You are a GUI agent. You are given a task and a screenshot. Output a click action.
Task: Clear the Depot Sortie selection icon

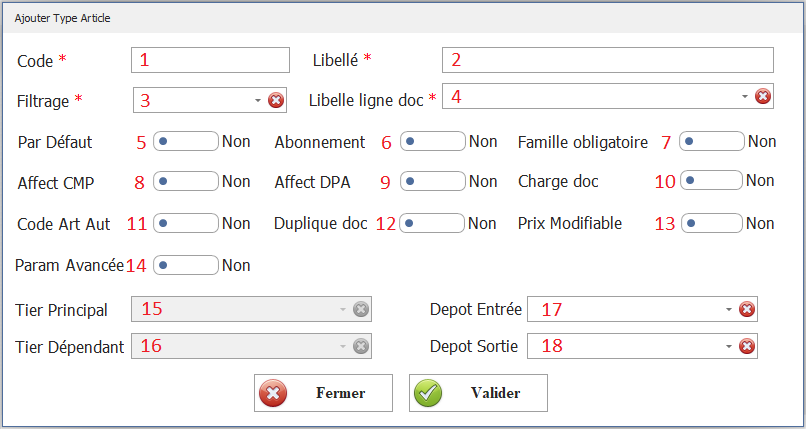[x=746, y=347]
